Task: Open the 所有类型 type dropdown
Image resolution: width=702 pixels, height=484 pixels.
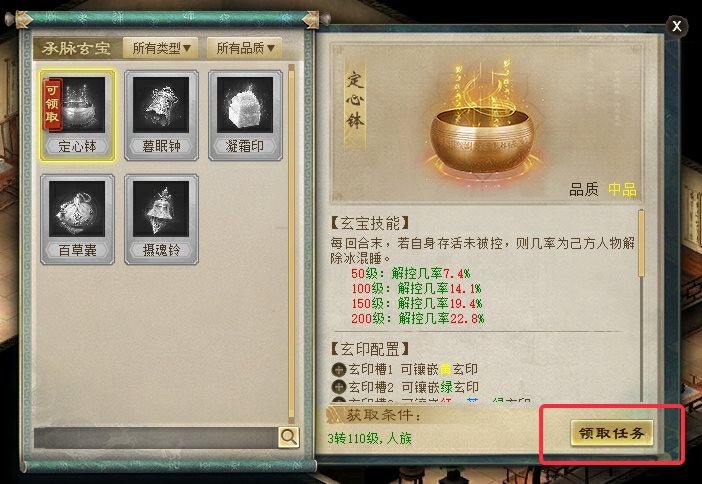Action: [x=161, y=48]
